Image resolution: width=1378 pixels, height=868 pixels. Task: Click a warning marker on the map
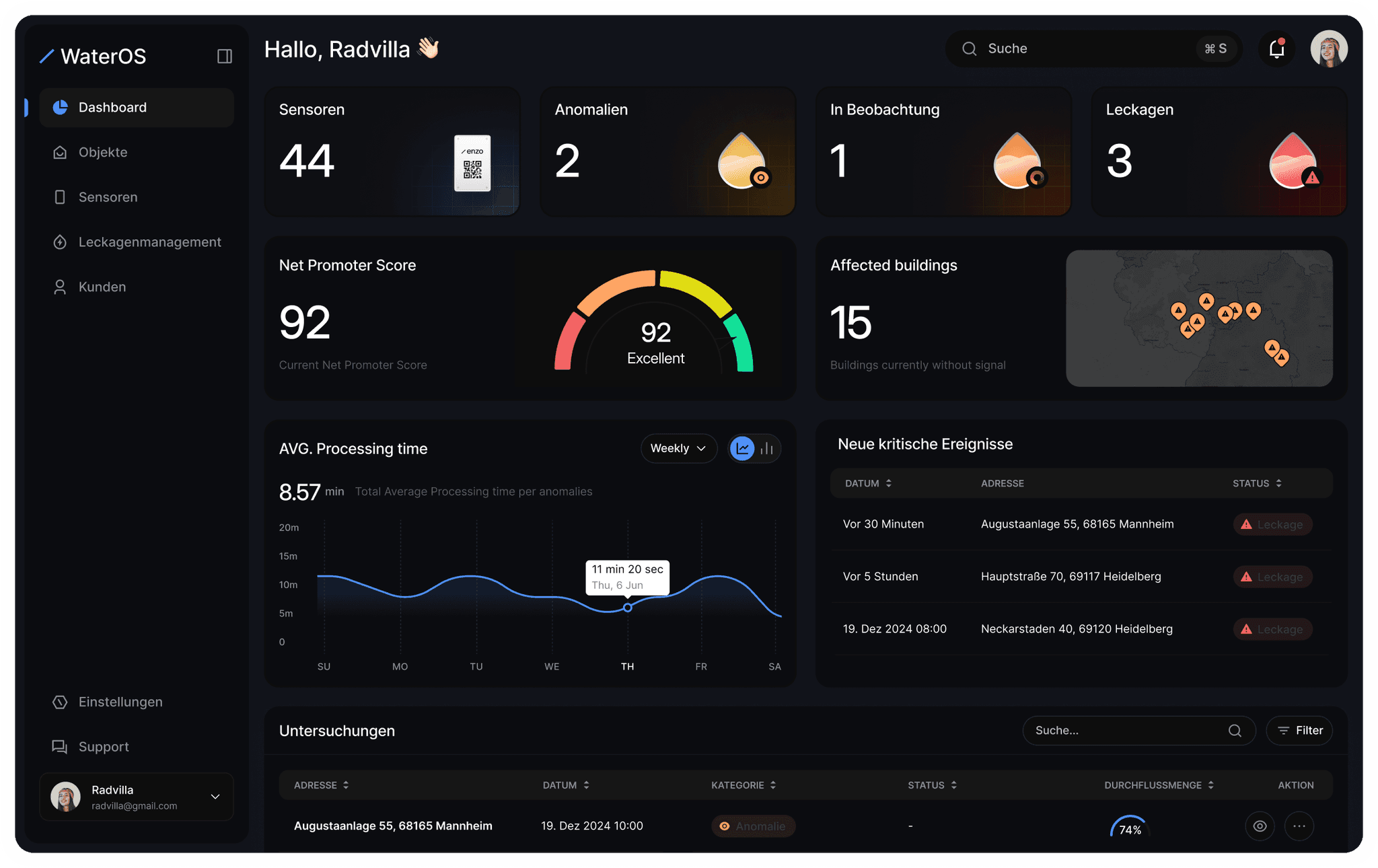click(1206, 301)
